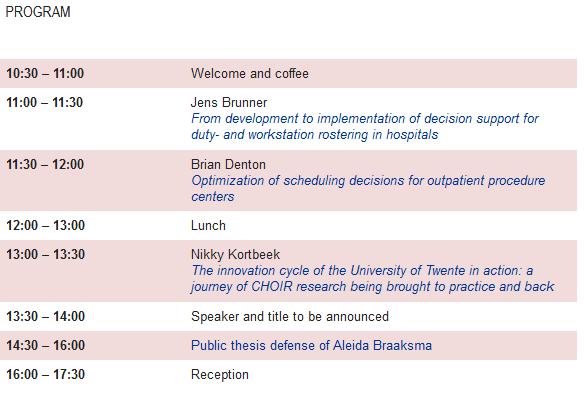
Task: Select the 14:30 – 16:00 time cell
Action: click(x=45, y=345)
